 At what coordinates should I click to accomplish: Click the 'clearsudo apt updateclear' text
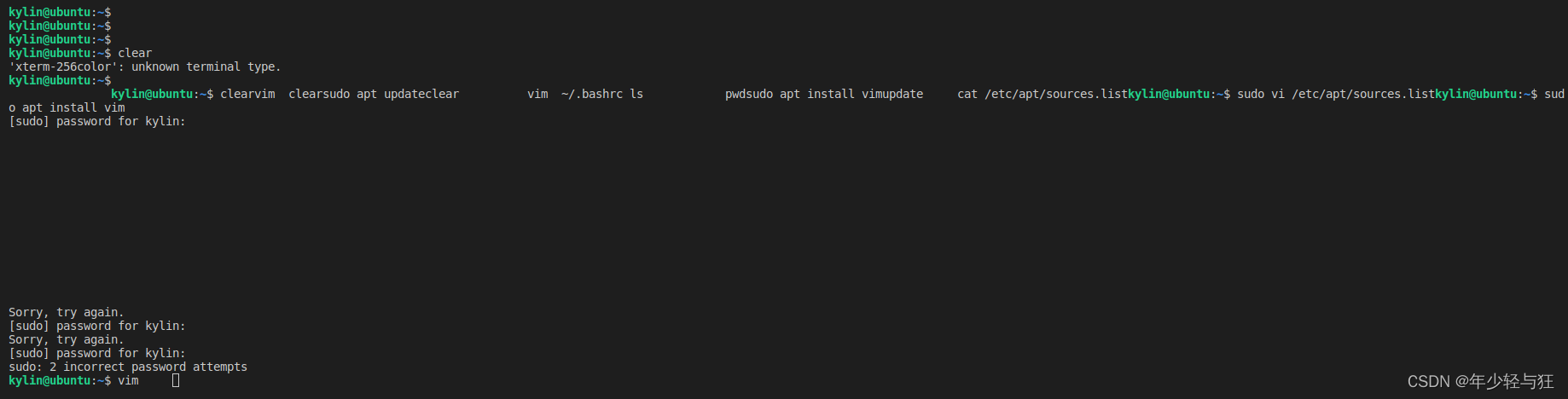tap(374, 94)
